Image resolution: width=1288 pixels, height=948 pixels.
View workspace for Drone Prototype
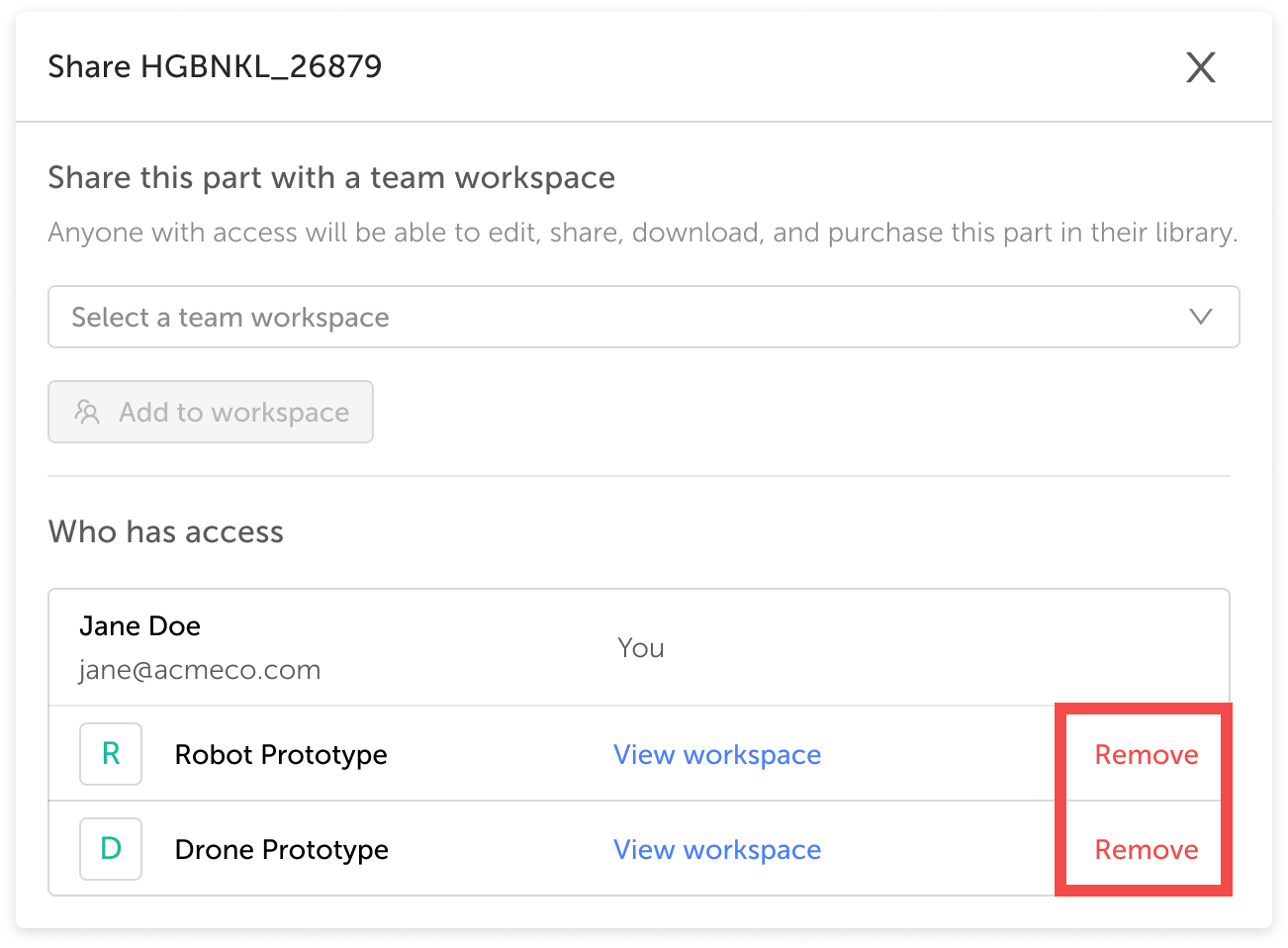716,849
